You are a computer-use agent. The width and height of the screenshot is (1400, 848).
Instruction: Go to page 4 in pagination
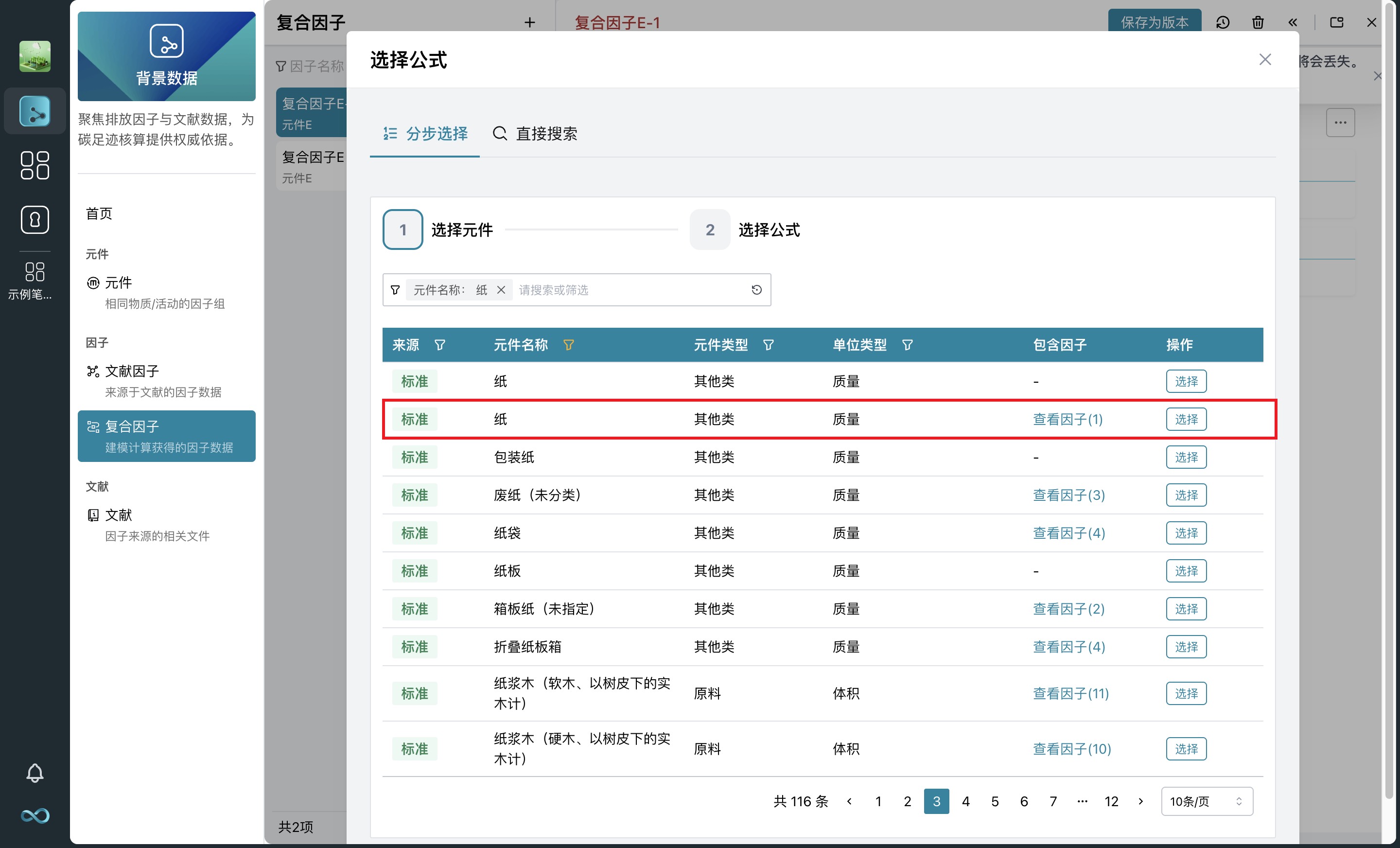tap(965, 801)
